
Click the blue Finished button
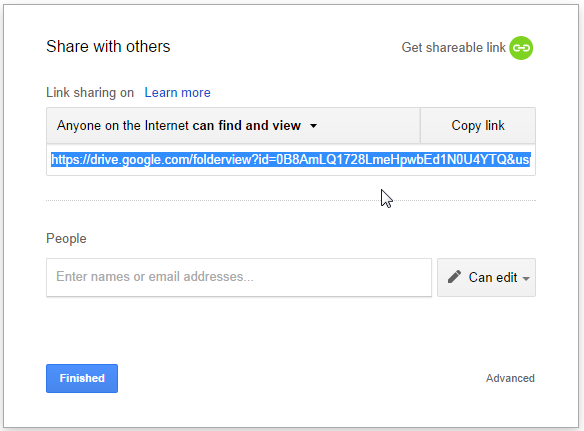coord(82,378)
